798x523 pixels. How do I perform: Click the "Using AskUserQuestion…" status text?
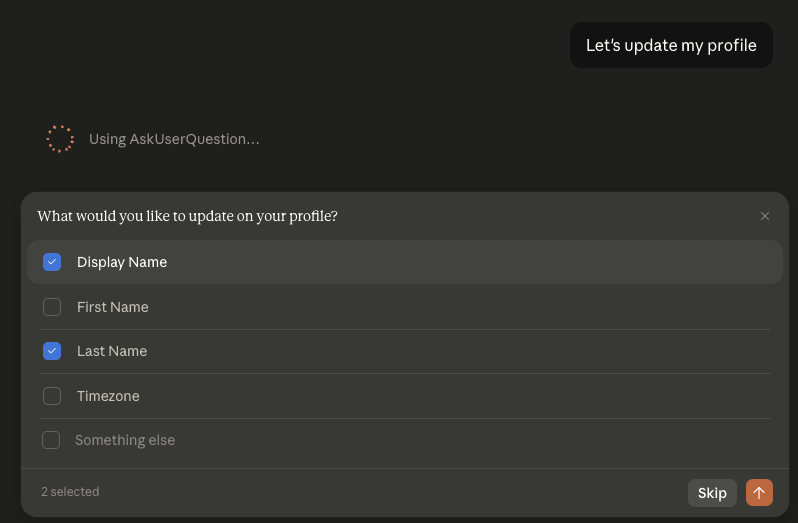click(174, 139)
